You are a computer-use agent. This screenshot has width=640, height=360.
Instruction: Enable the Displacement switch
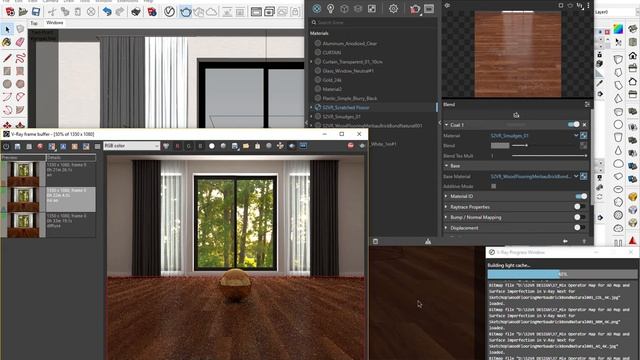[x=580, y=228]
